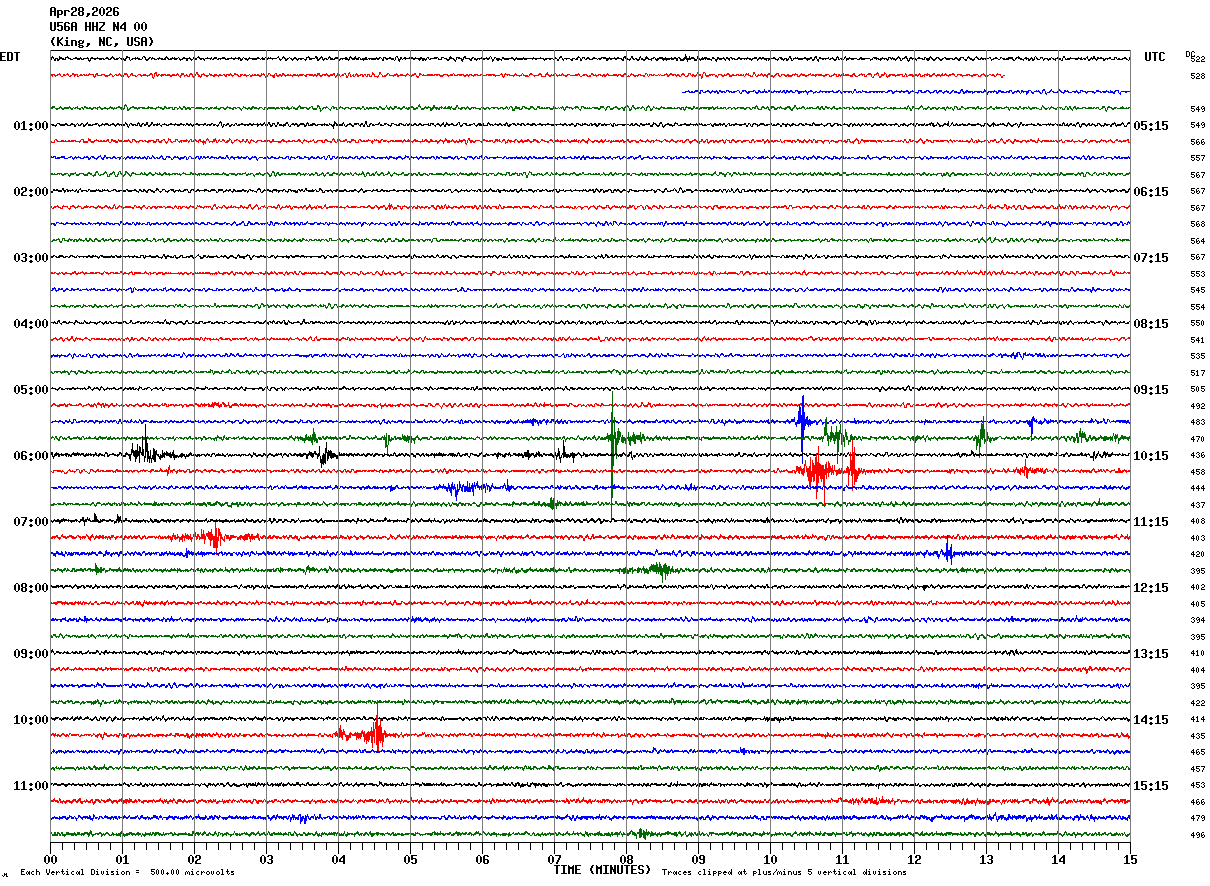Click the DC offset value 557

coord(1197,159)
